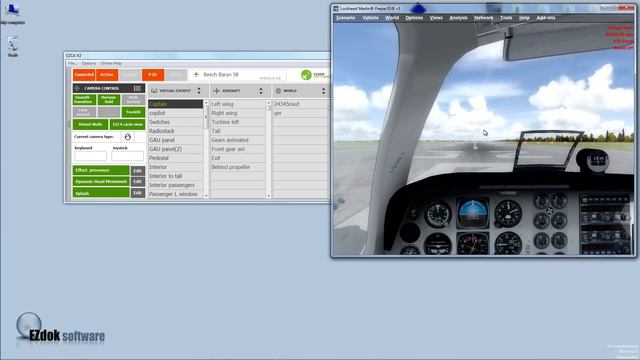Click the orange Connected status button
This screenshot has width=640, height=360.
[84, 75]
